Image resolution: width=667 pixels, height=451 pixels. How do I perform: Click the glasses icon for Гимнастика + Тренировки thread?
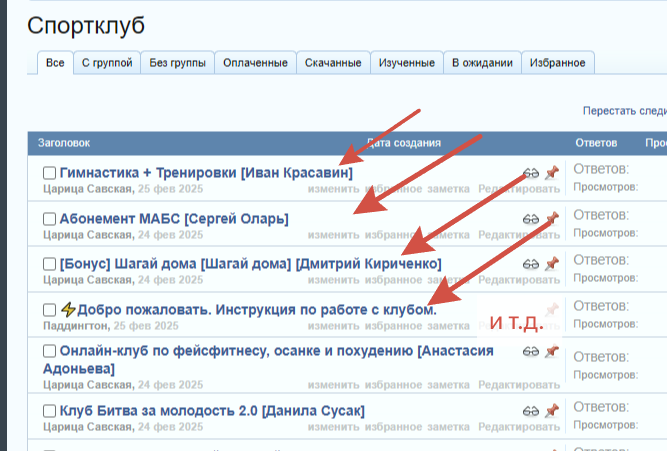click(x=530, y=173)
